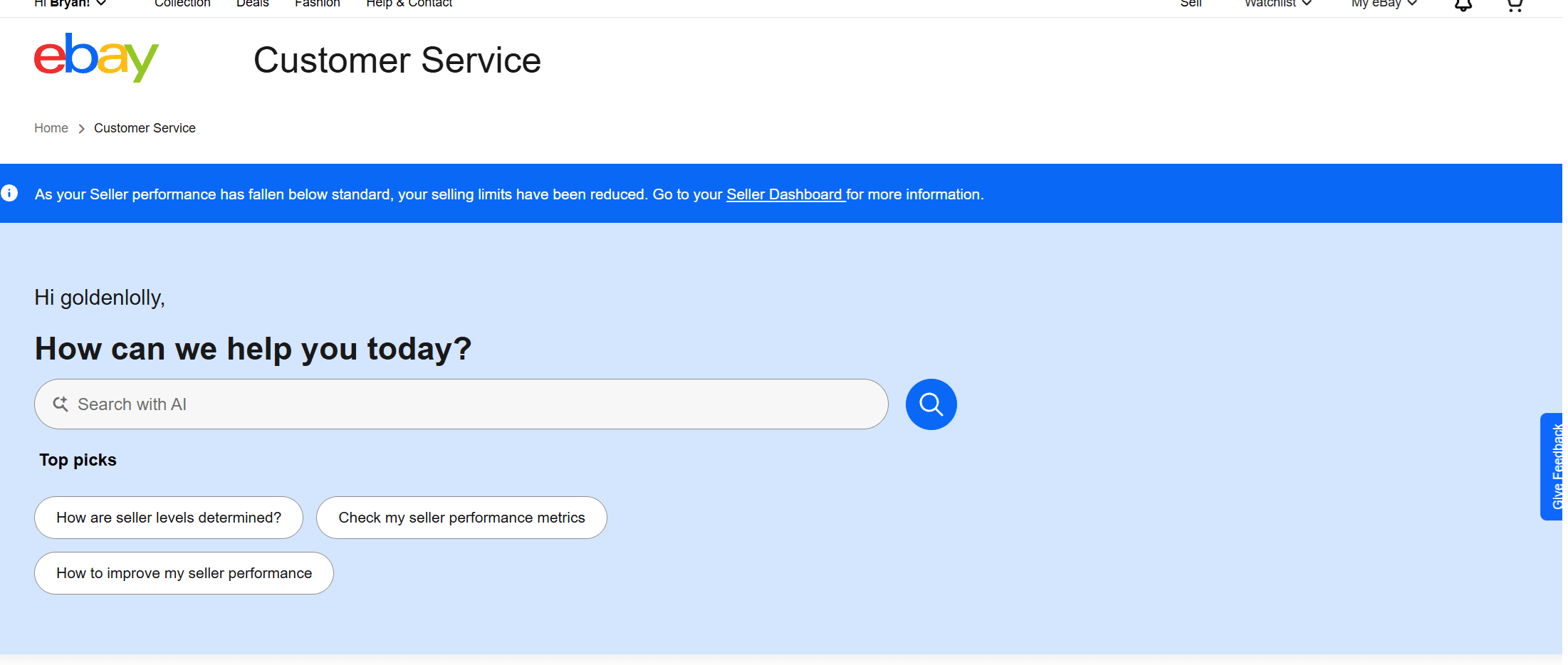Screen dimensions: 1568x665
Task: Expand the Watchlist dropdown
Action: pyautogui.click(x=1277, y=3)
